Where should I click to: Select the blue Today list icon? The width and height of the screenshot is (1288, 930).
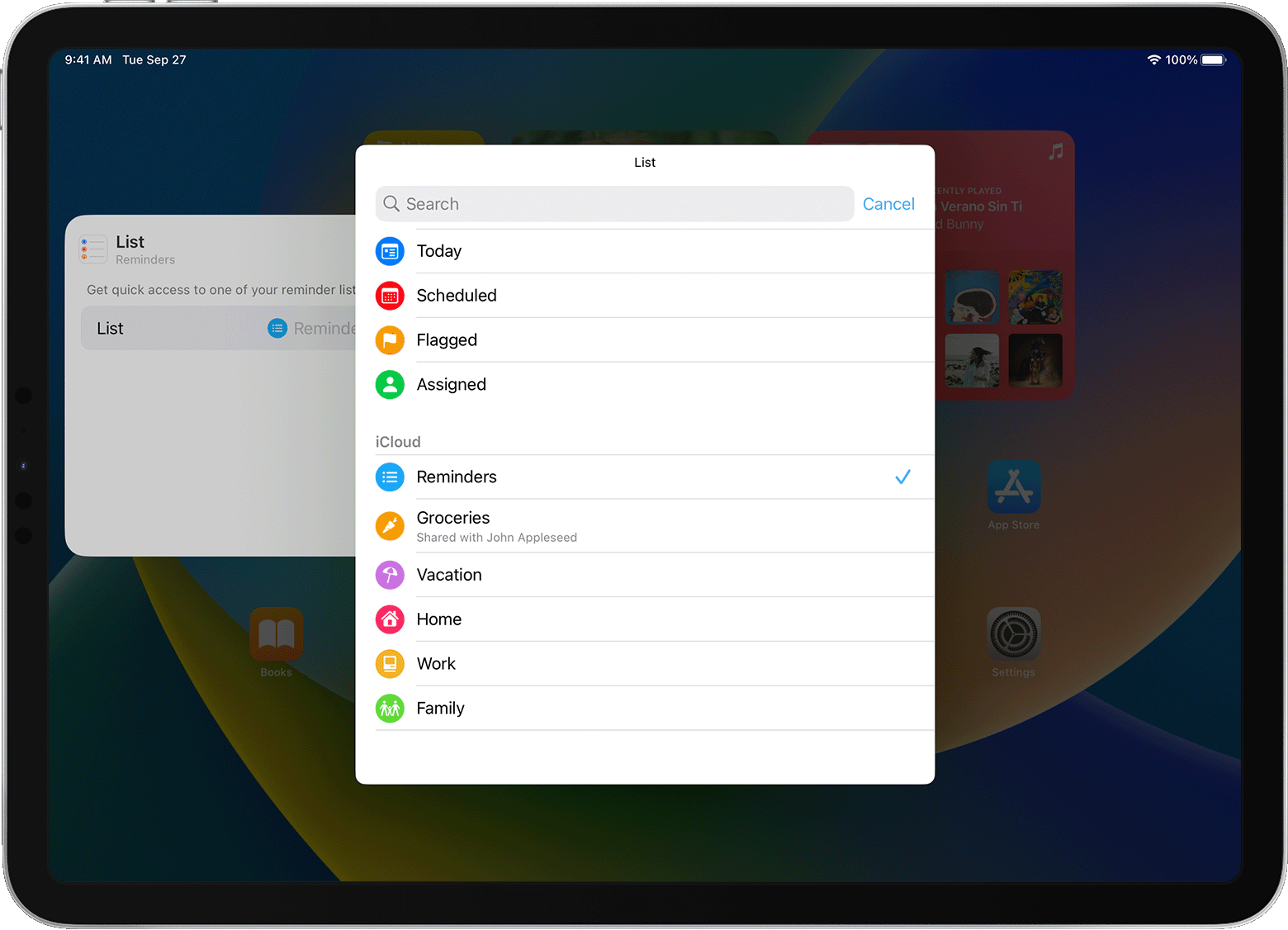coord(390,251)
